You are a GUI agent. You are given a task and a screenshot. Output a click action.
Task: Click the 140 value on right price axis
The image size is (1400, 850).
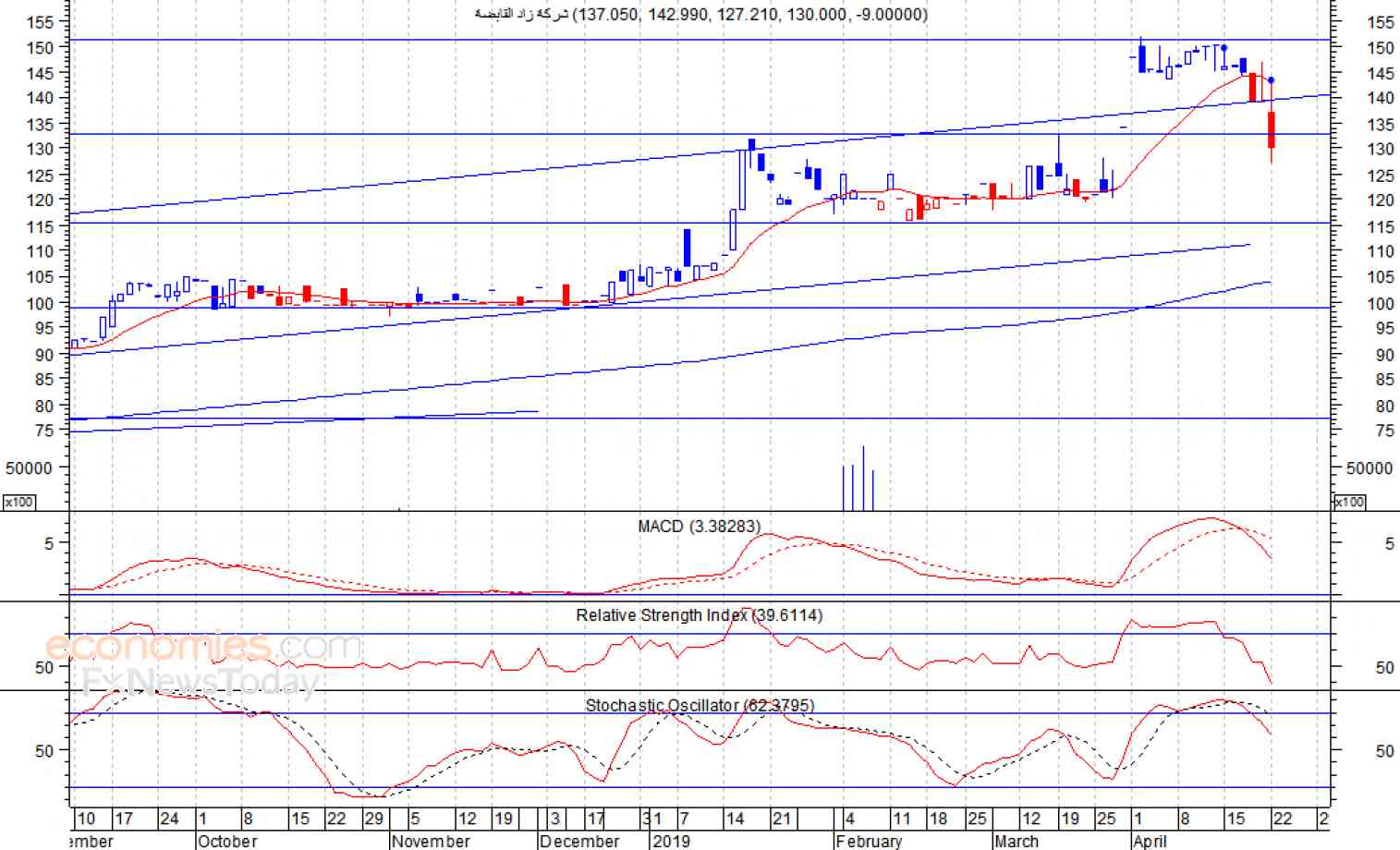[1380, 98]
